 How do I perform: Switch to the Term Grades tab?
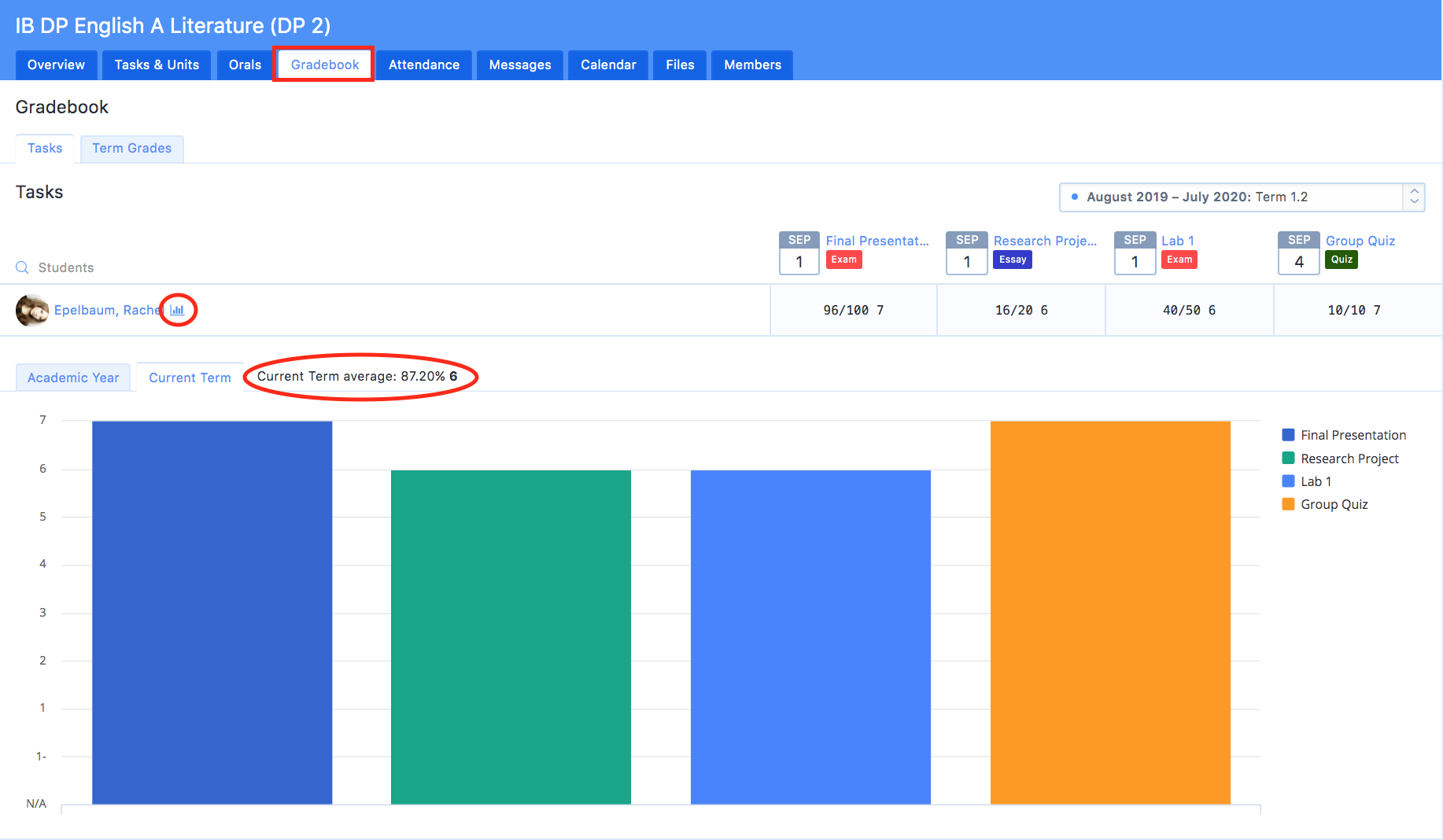[x=131, y=149]
